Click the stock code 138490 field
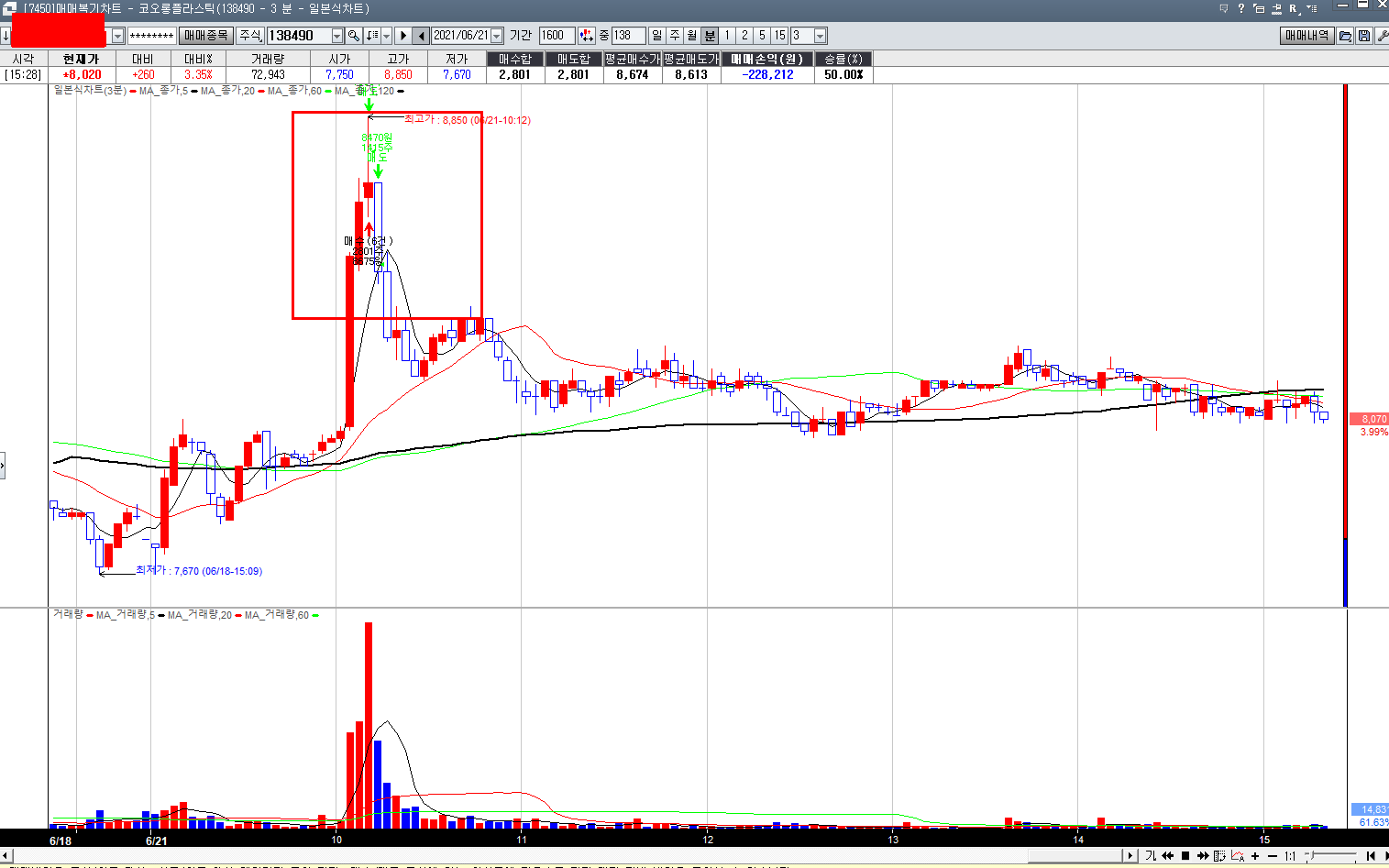Image resolution: width=1389 pixels, height=868 pixels. click(299, 36)
